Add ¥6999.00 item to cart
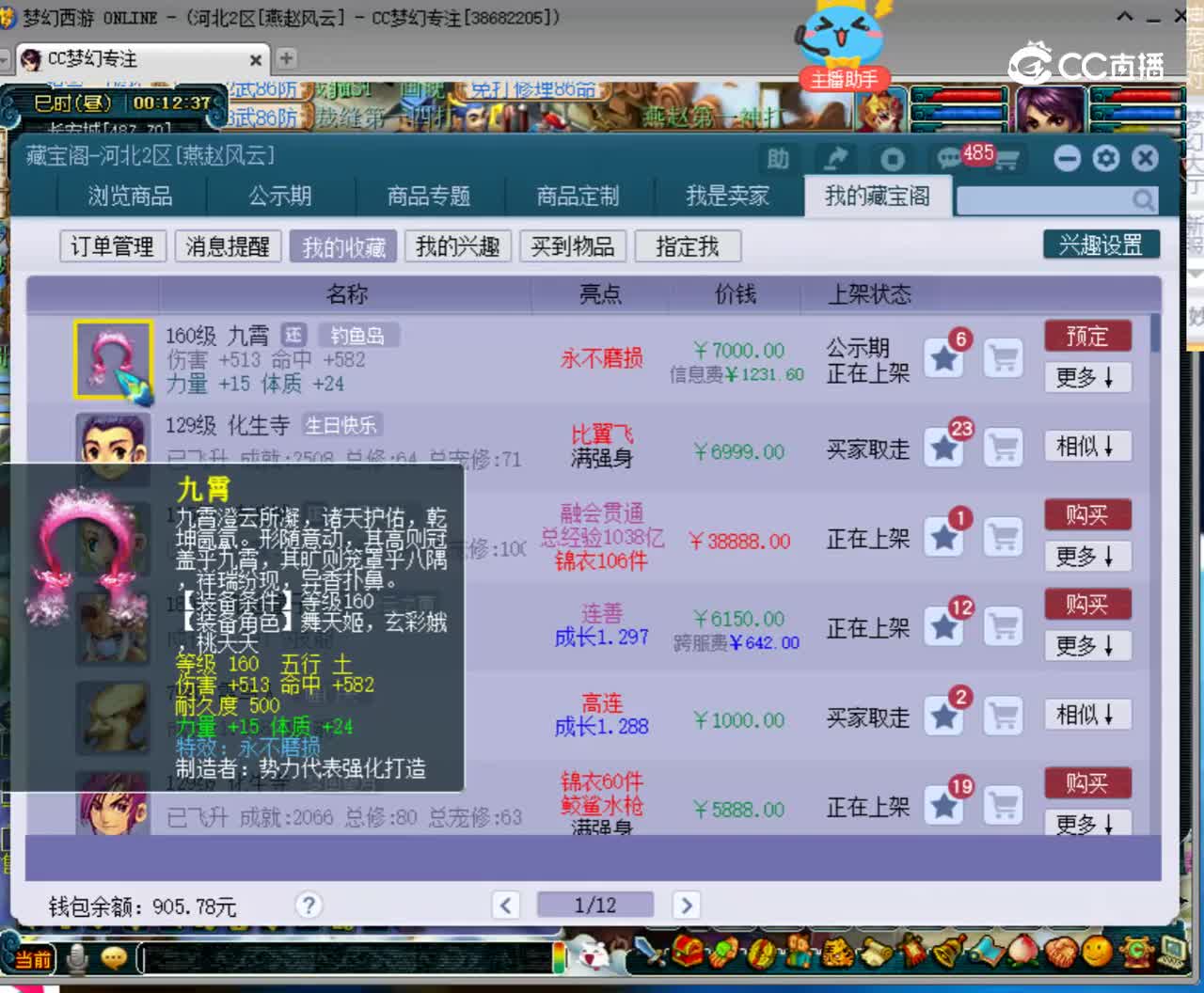1204x993 pixels. click(1004, 448)
